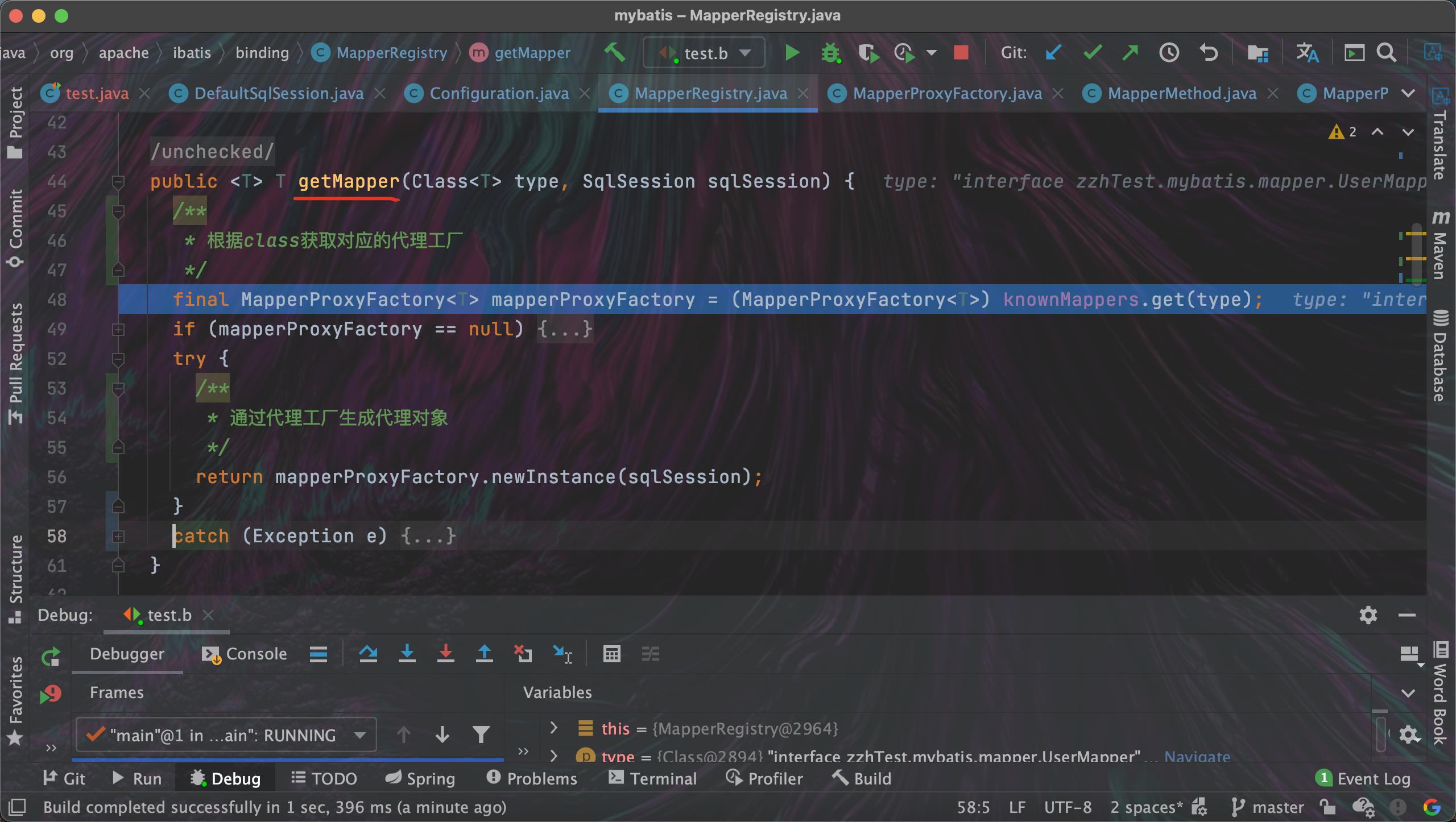Open Debug panel settings gear

coord(1368,615)
